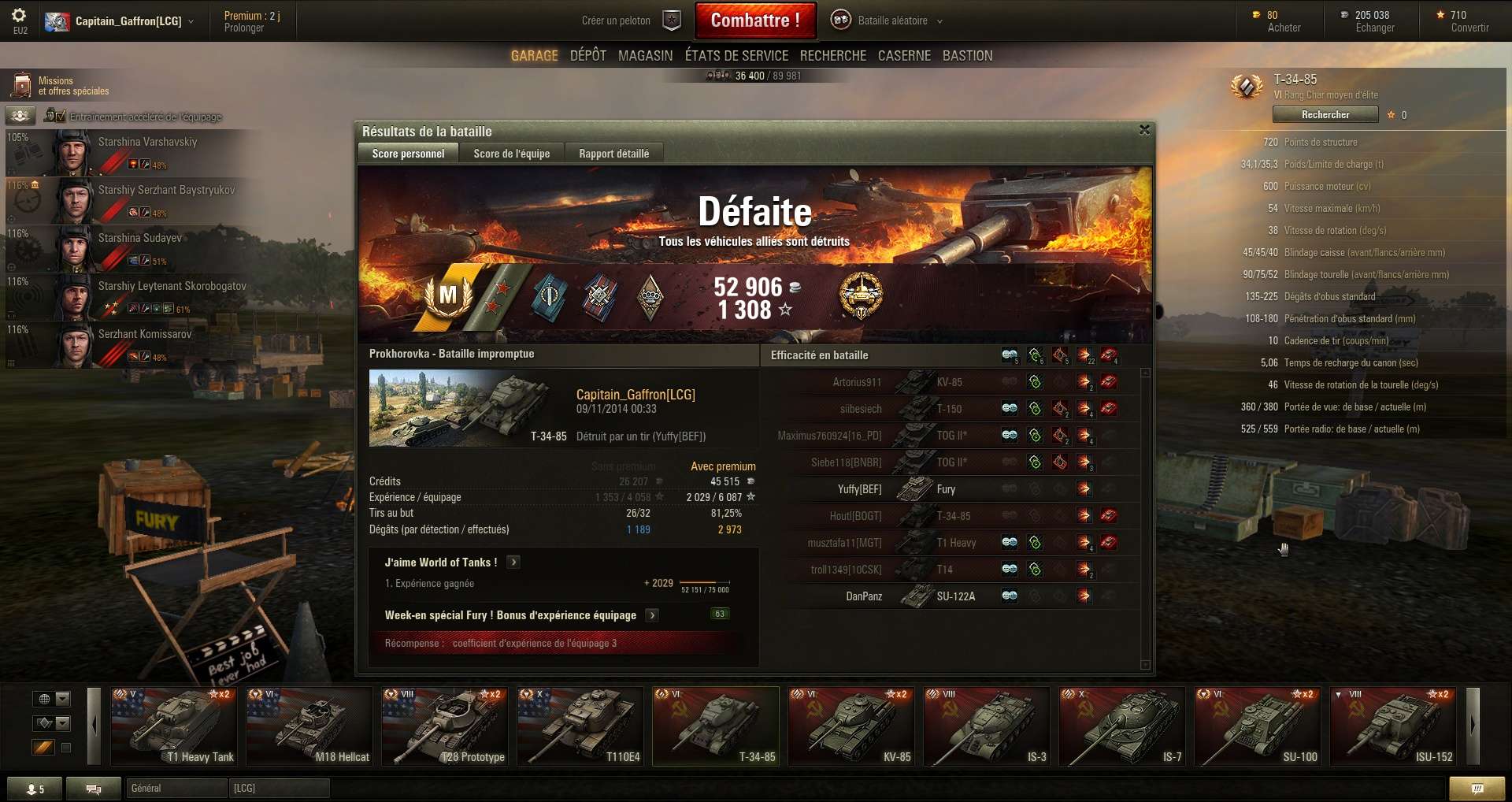Click the Rechercher button for T-34-85
The image size is (1512, 802).
[x=1325, y=115]
